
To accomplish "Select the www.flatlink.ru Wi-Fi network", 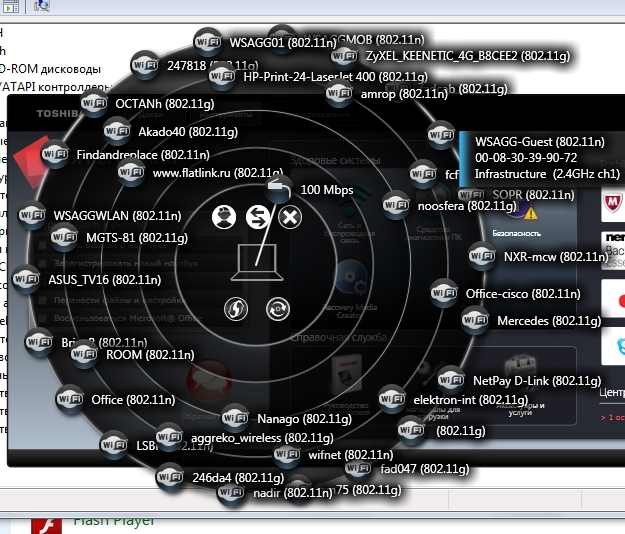I will click(132, 173).
